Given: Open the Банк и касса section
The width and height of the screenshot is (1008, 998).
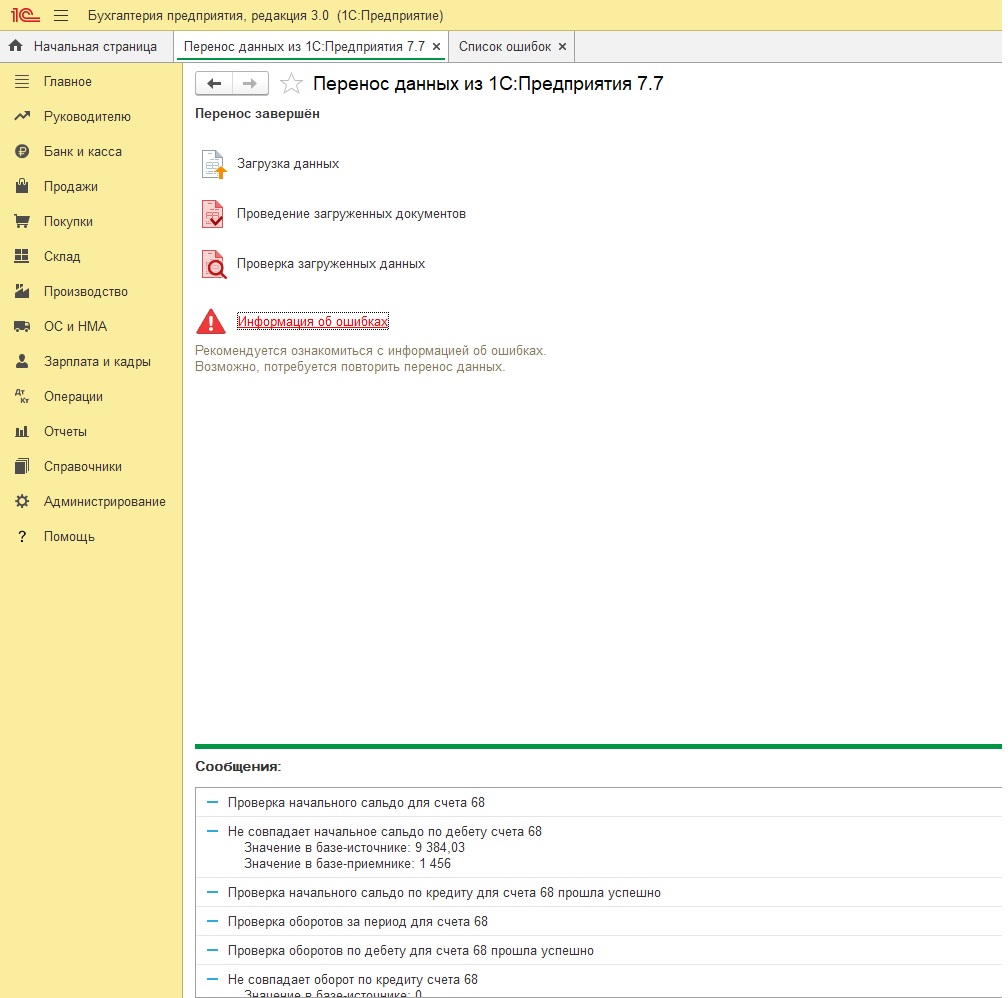Looking at the screenshot, I should [83, 152].
